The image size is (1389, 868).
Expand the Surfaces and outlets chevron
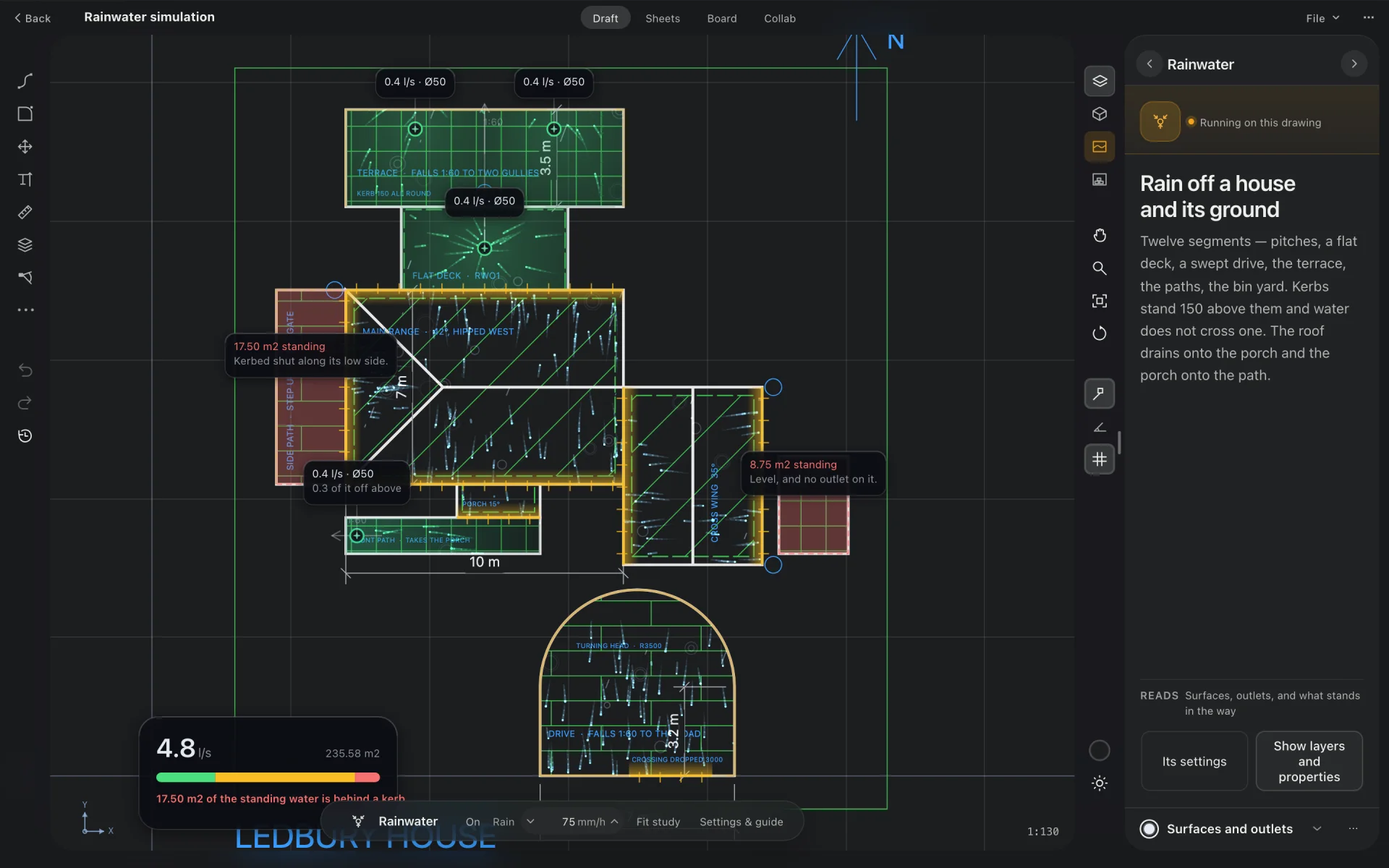pos(1317,829)
